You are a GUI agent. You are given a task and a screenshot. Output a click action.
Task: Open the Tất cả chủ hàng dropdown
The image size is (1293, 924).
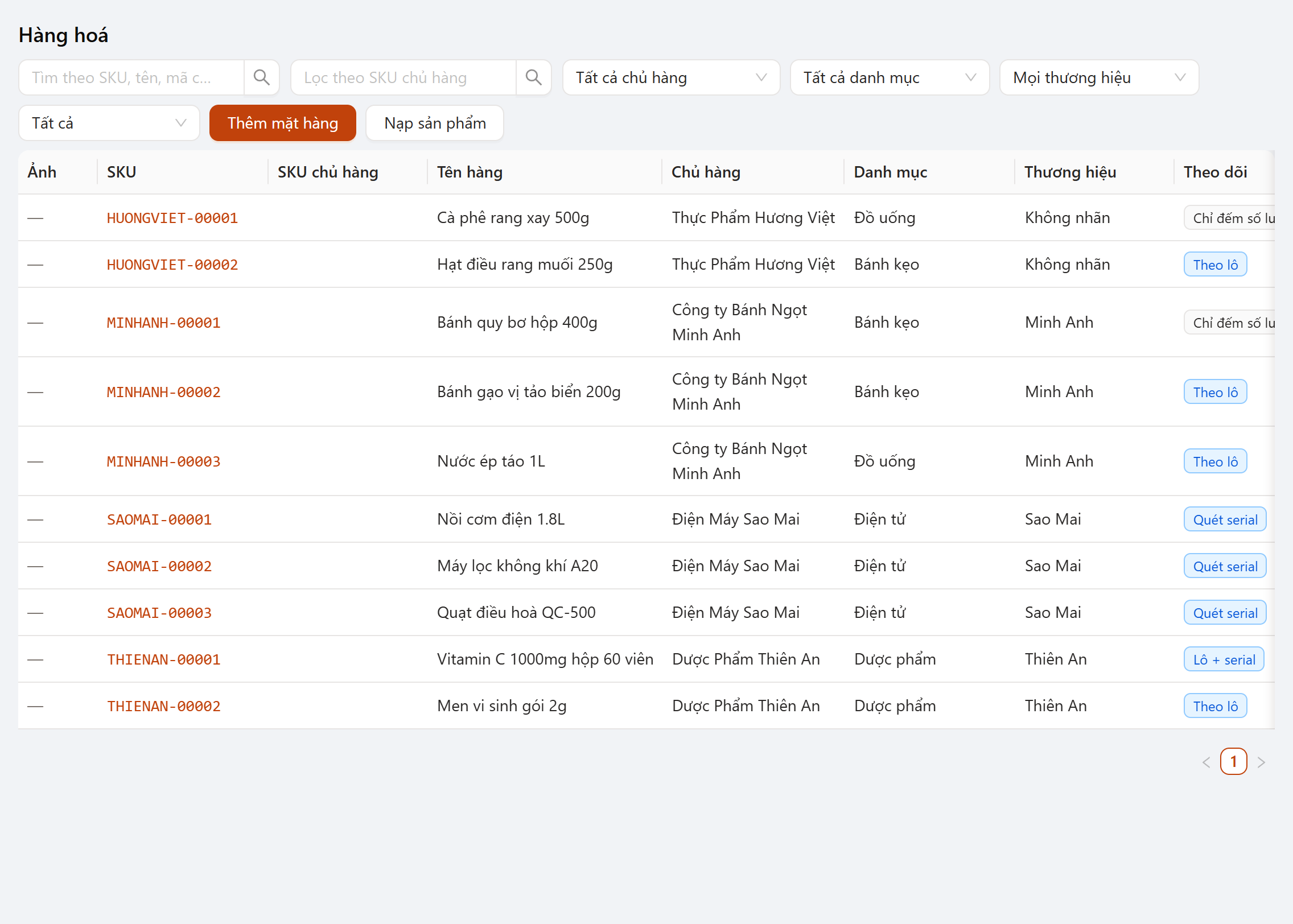click(671, 77)
